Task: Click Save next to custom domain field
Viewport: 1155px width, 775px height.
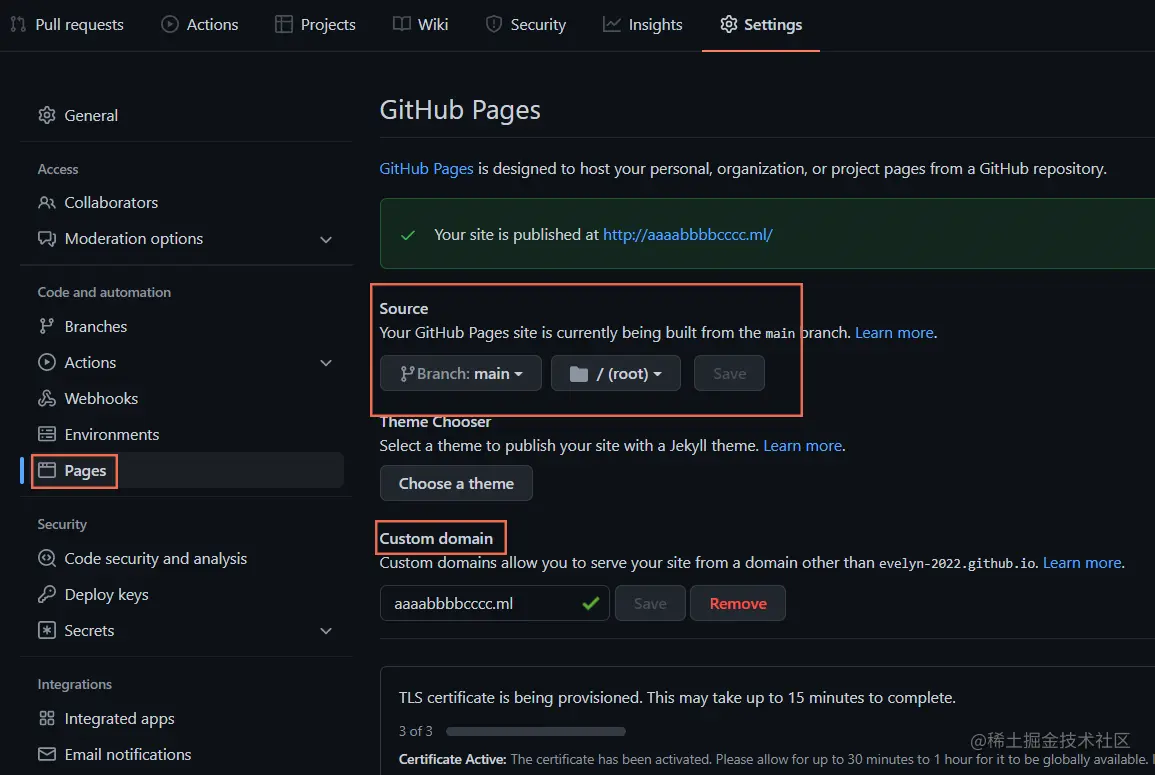Action: click(650, 603)
